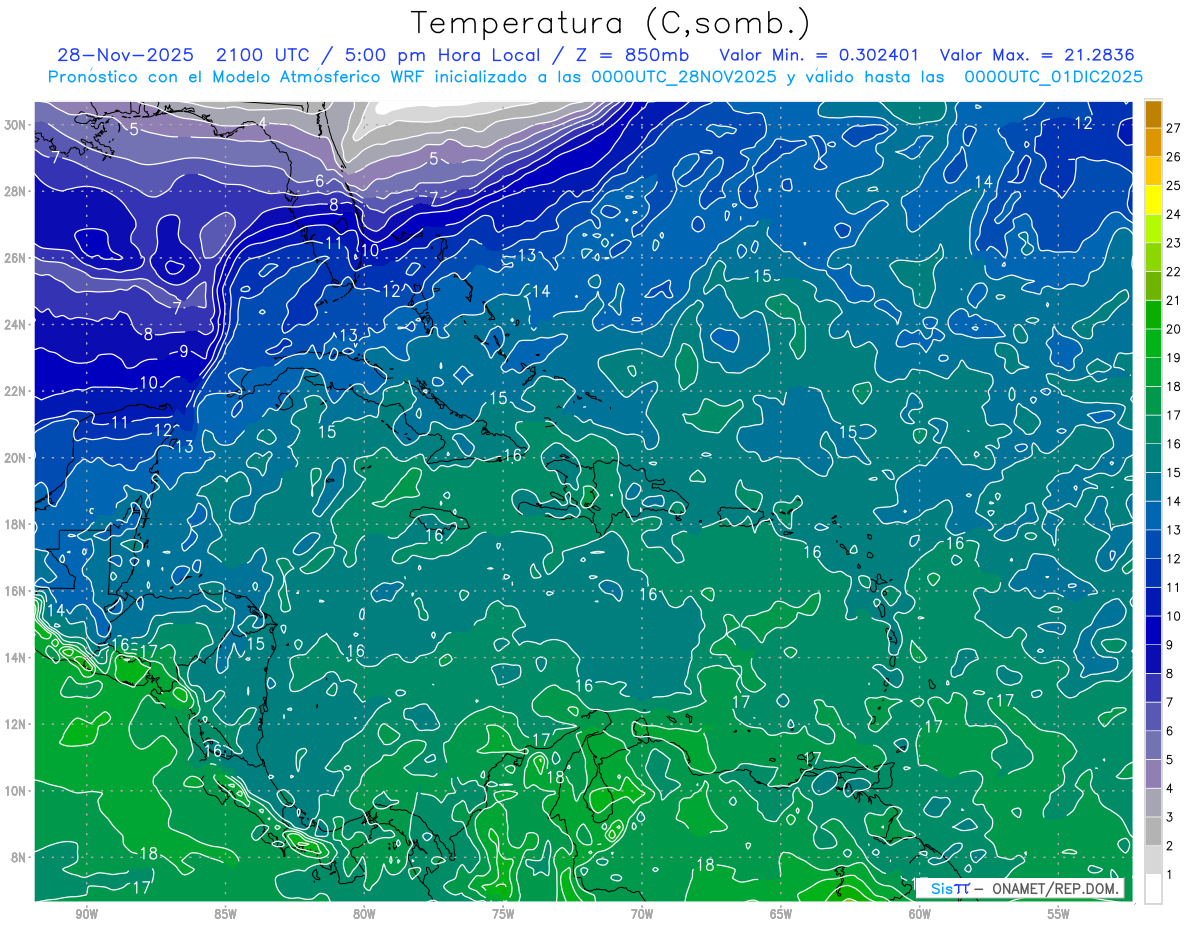Click the "14N" latitude axis label
The width and height of the screenshot is (1200, 927).
point(16,658)
